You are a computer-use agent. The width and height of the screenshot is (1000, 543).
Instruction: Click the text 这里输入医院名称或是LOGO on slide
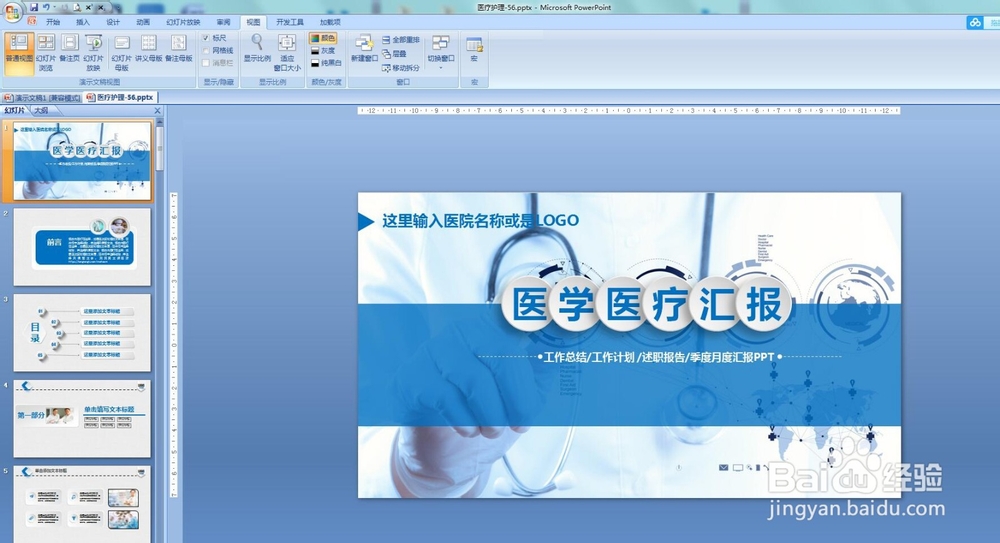coord(480,221)
